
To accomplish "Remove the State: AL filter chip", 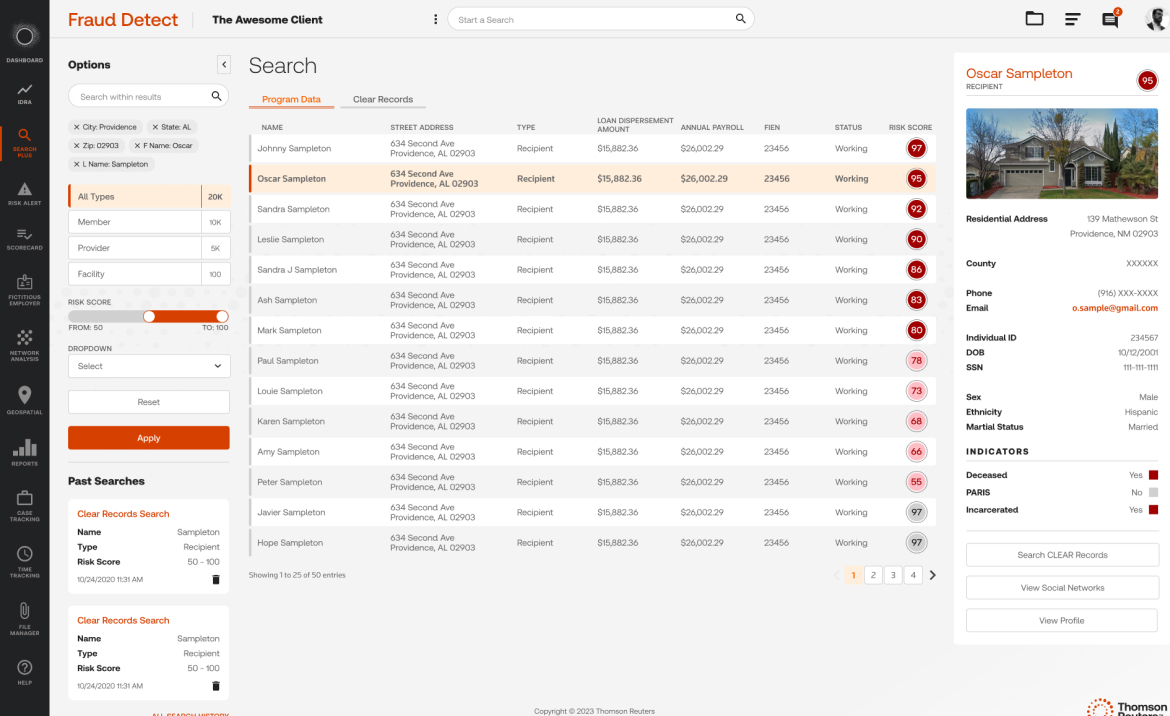I will (155, 127).
